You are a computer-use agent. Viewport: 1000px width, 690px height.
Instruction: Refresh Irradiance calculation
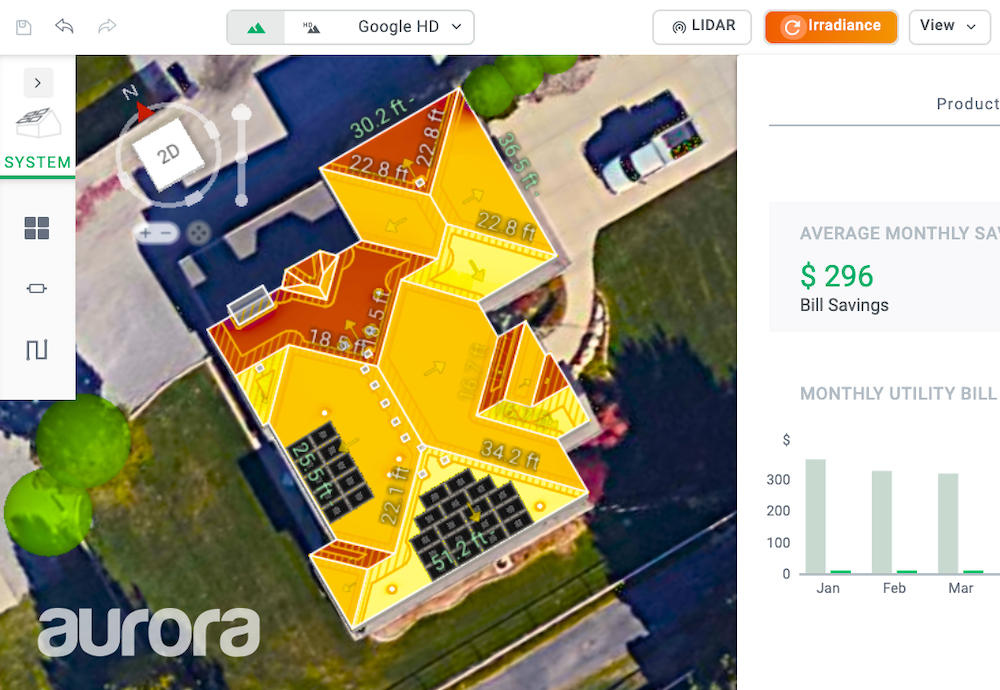pos(831,27)
